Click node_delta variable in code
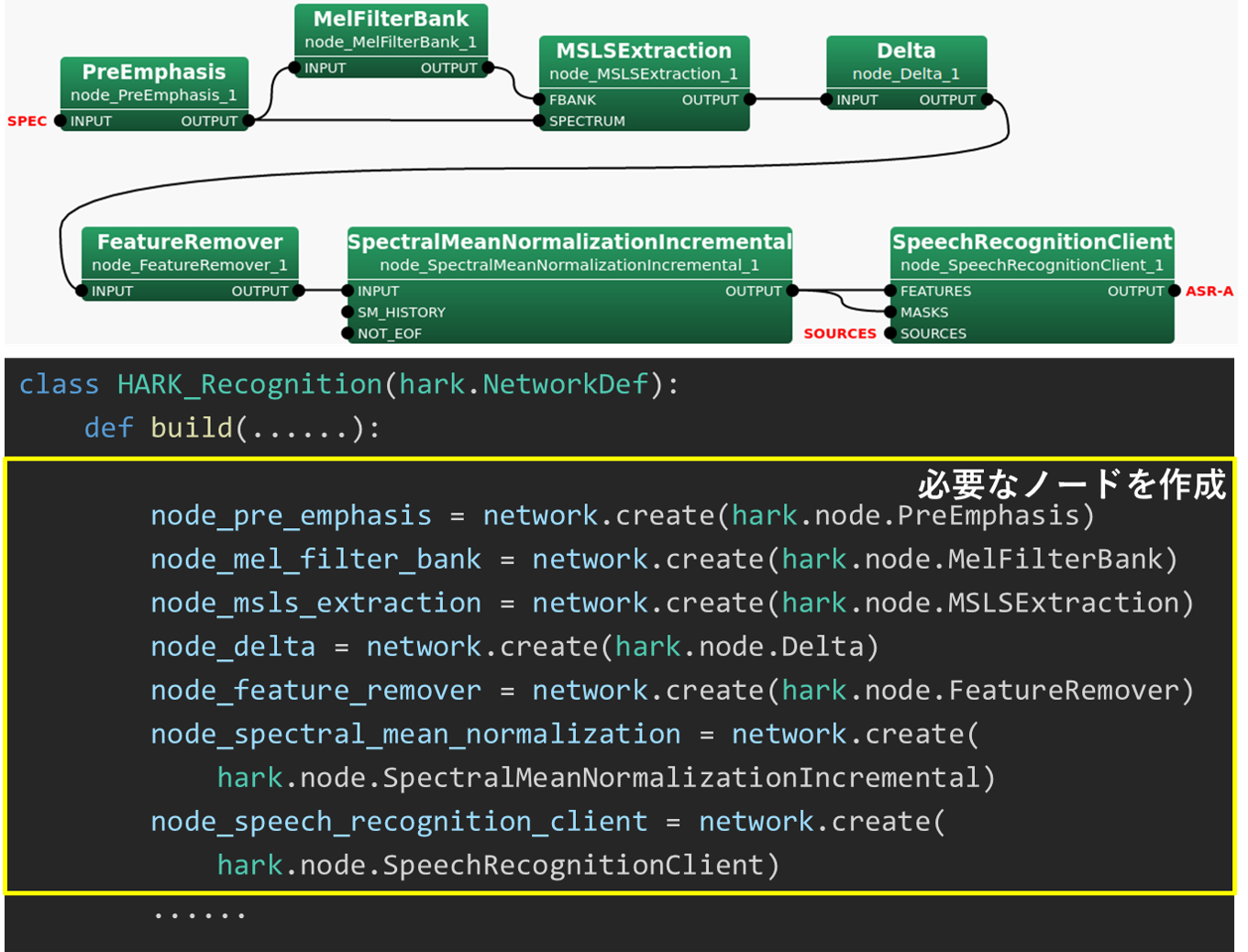 233,647
